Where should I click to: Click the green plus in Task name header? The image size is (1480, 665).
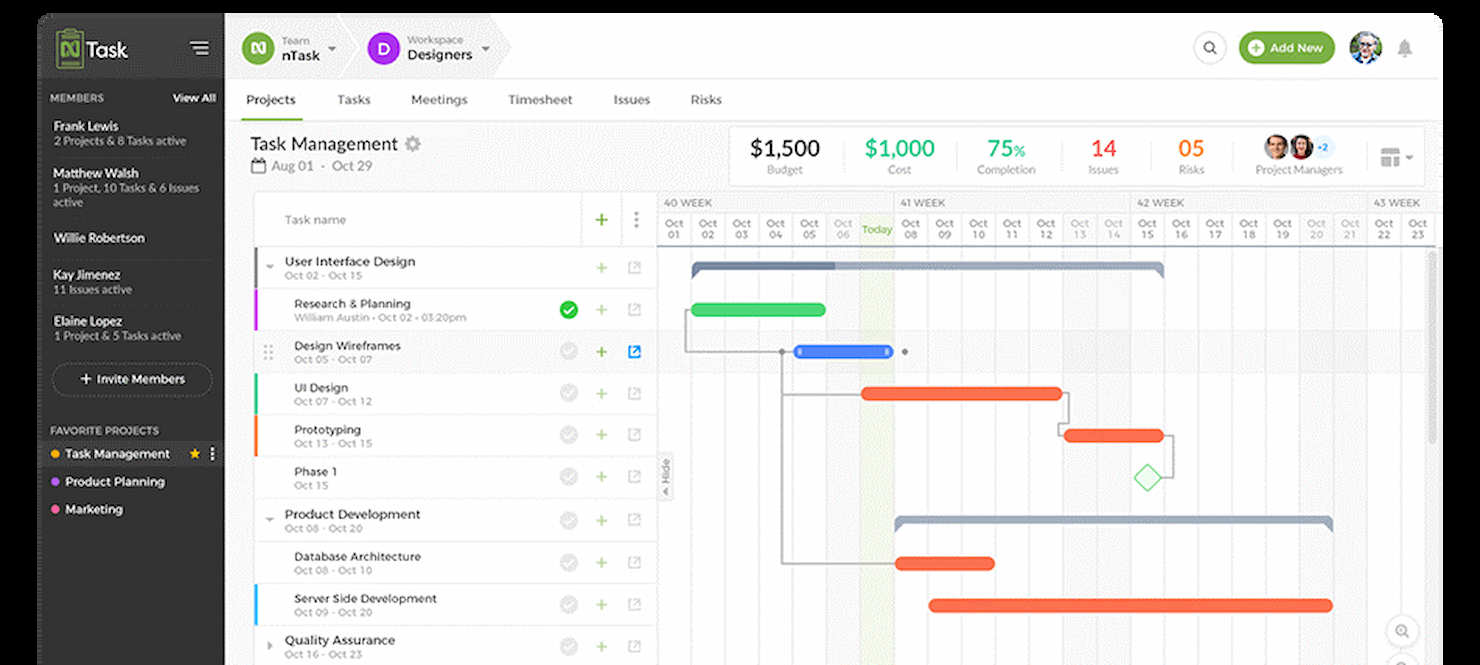(x=601, y=220)
